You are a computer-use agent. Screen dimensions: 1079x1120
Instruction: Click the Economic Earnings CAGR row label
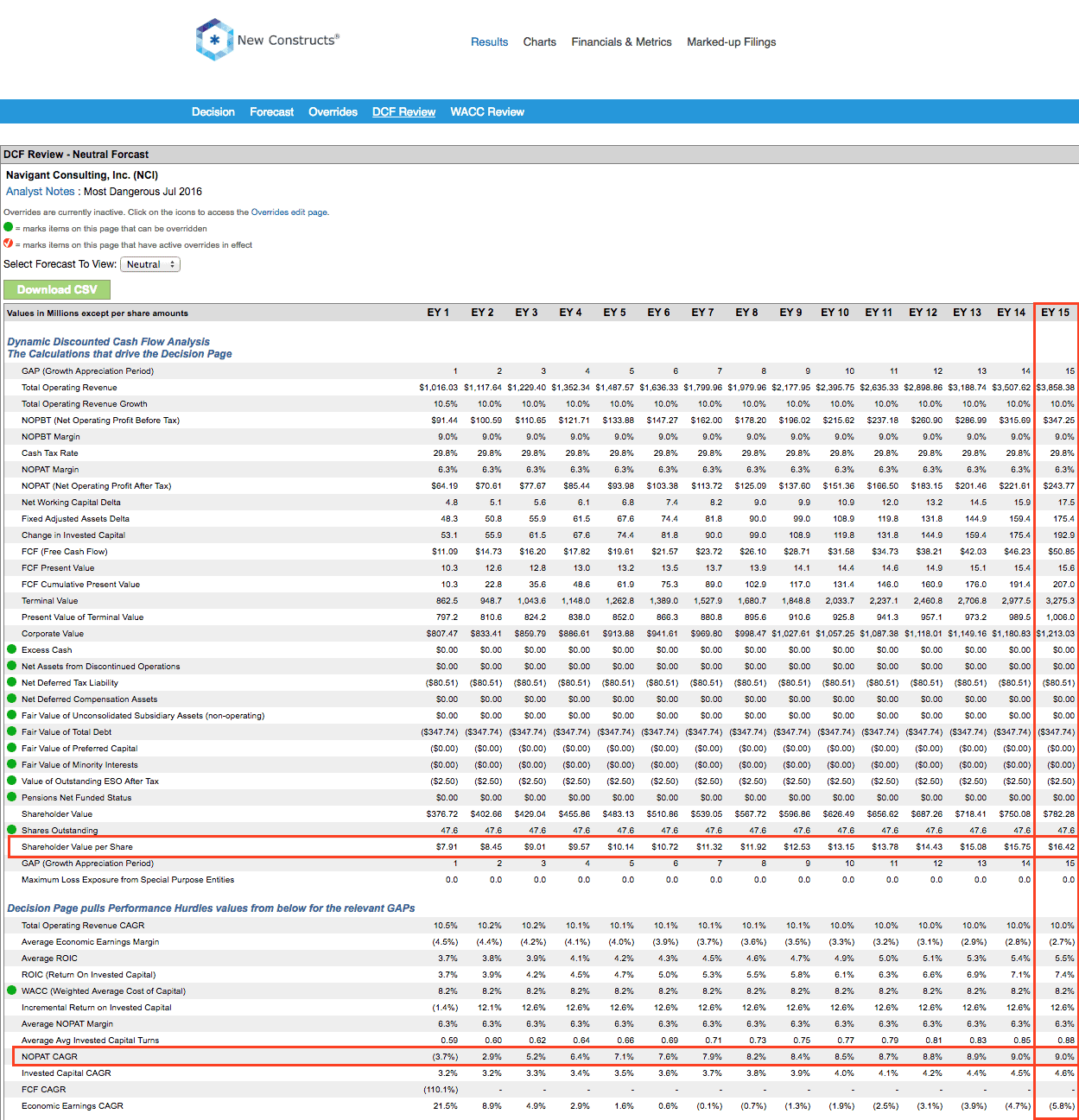pos(73,1105)
